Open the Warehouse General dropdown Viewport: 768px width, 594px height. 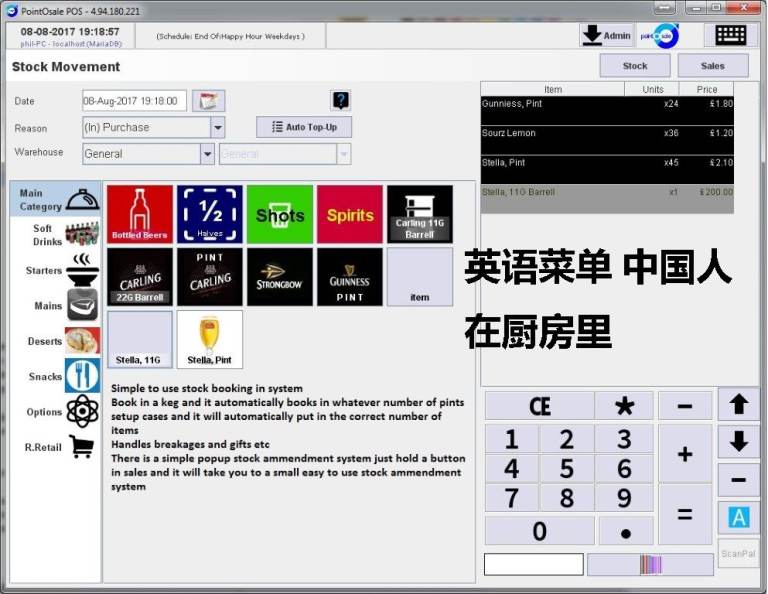tap(208, 154)
